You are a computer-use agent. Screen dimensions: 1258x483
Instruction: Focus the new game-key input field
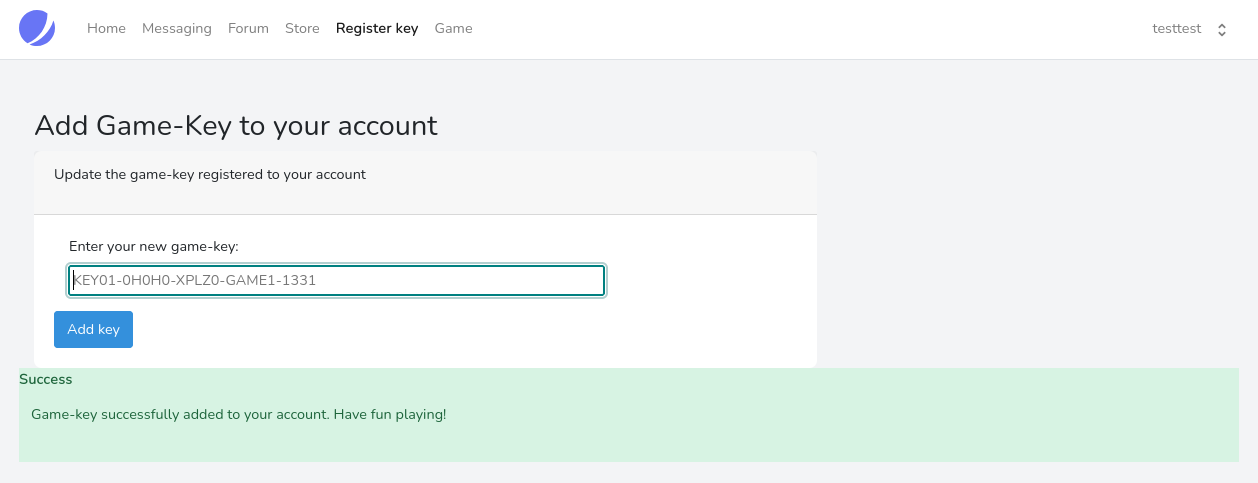click(336, 281)
